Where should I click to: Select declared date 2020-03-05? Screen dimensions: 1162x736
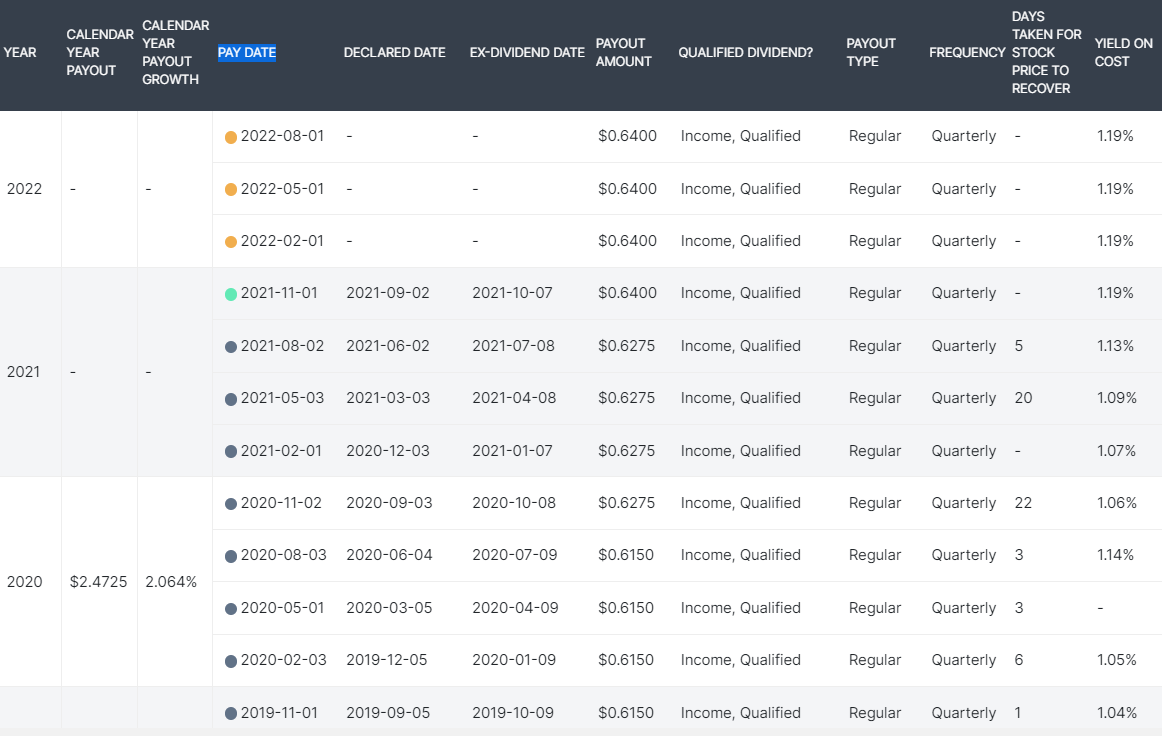click(x=389, y=608)
